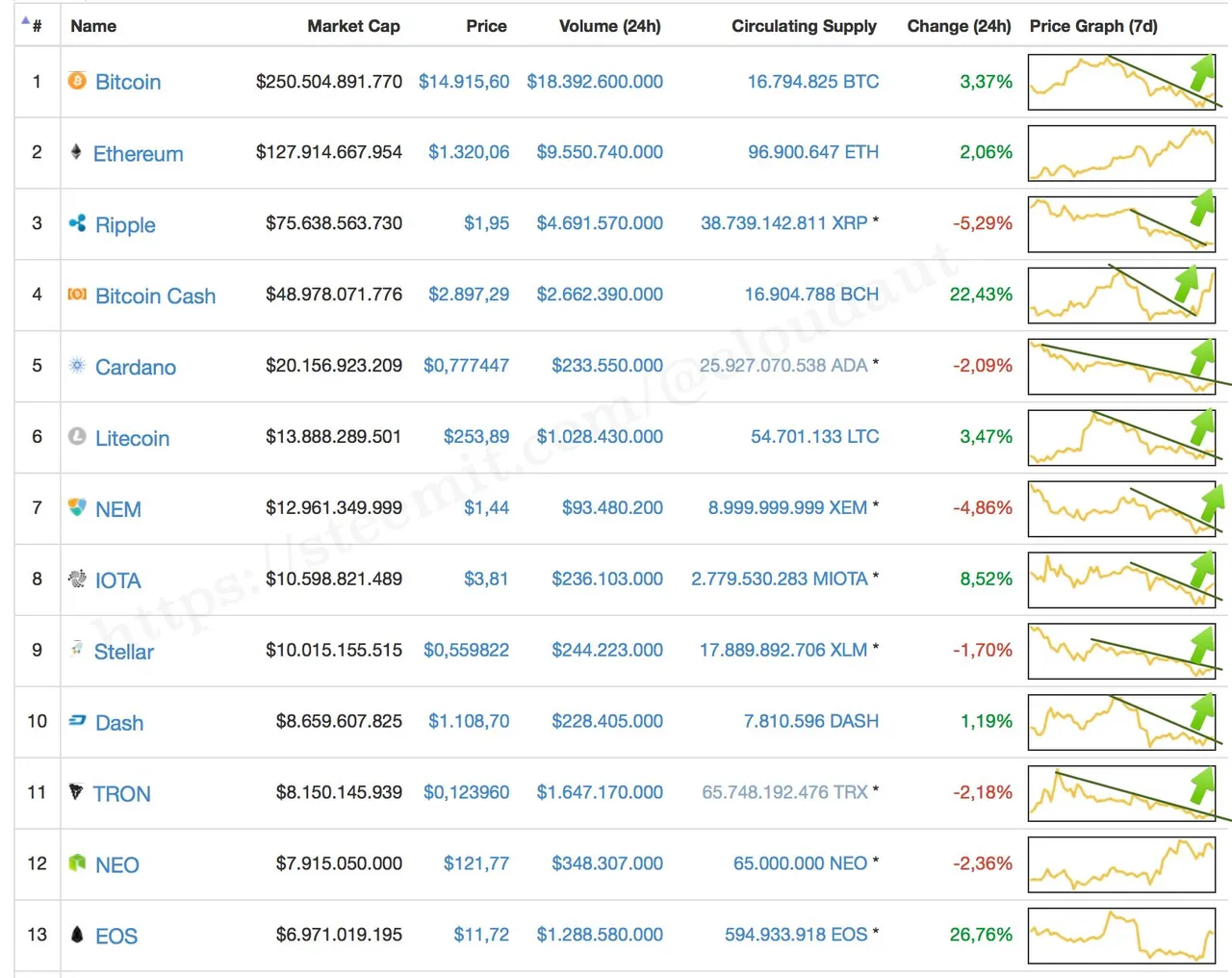
Task: Select EOS change value 26,76%
Action: 981,935
